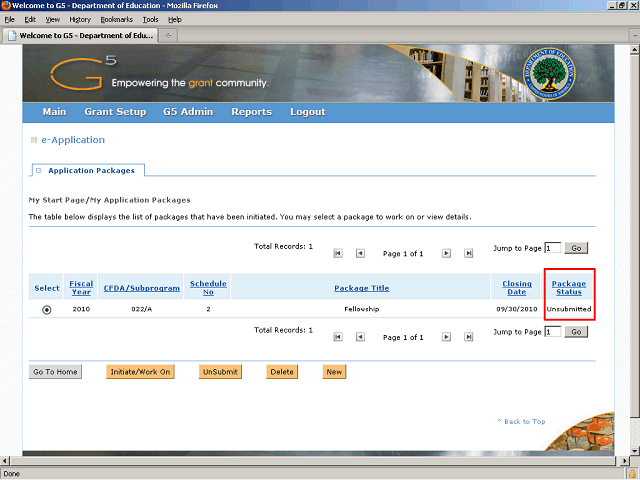The image size is (640, 480).
Task: Open the File menu
Action: [x=9, y=20]
